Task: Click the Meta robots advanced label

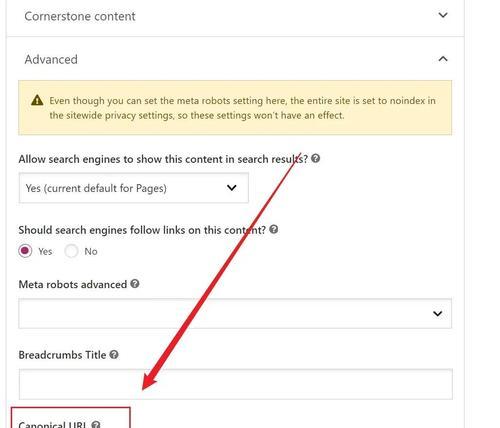Action: (73, 284)
